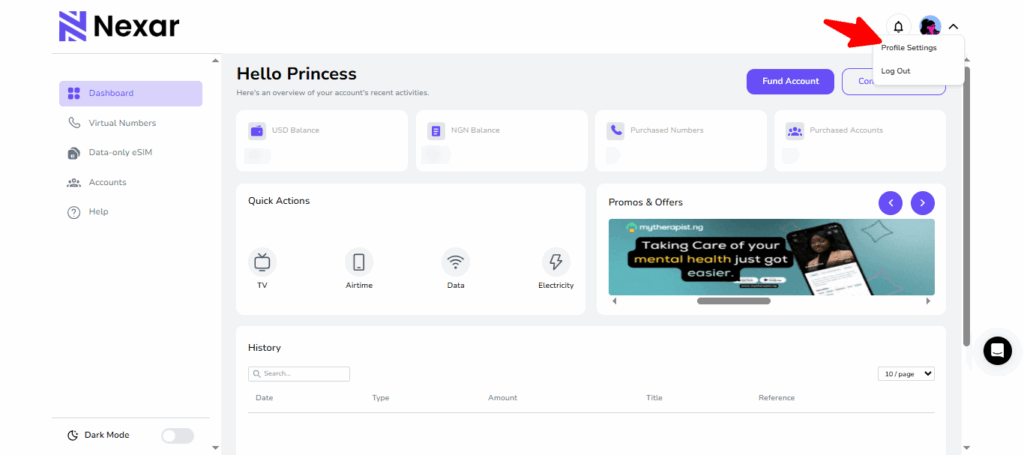This screenshot has width=1024, height=455.
Task: Click the History search field
Action: pos(300,374)
